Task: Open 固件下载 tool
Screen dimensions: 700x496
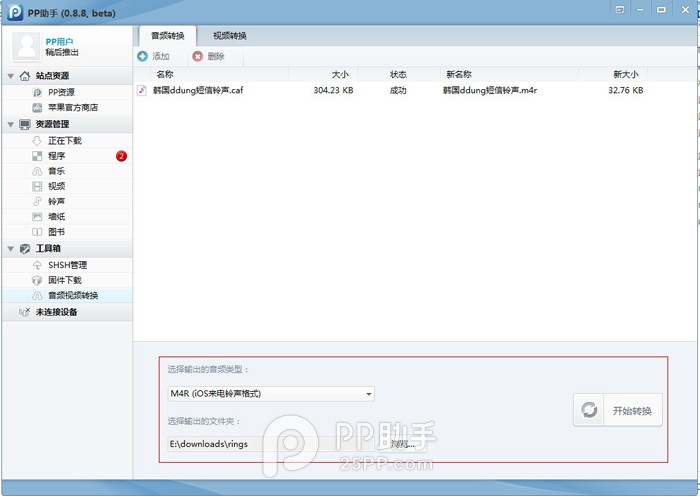Action: pyautogui.click(x=67, y=280)
